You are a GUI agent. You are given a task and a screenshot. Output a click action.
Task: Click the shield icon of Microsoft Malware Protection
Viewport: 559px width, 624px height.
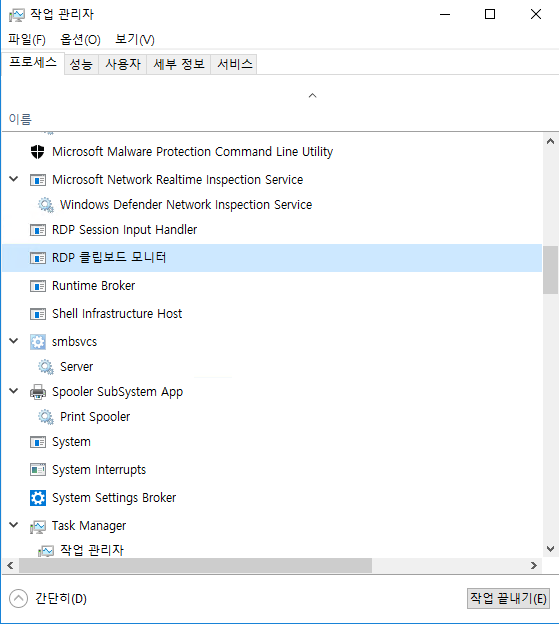38,152
